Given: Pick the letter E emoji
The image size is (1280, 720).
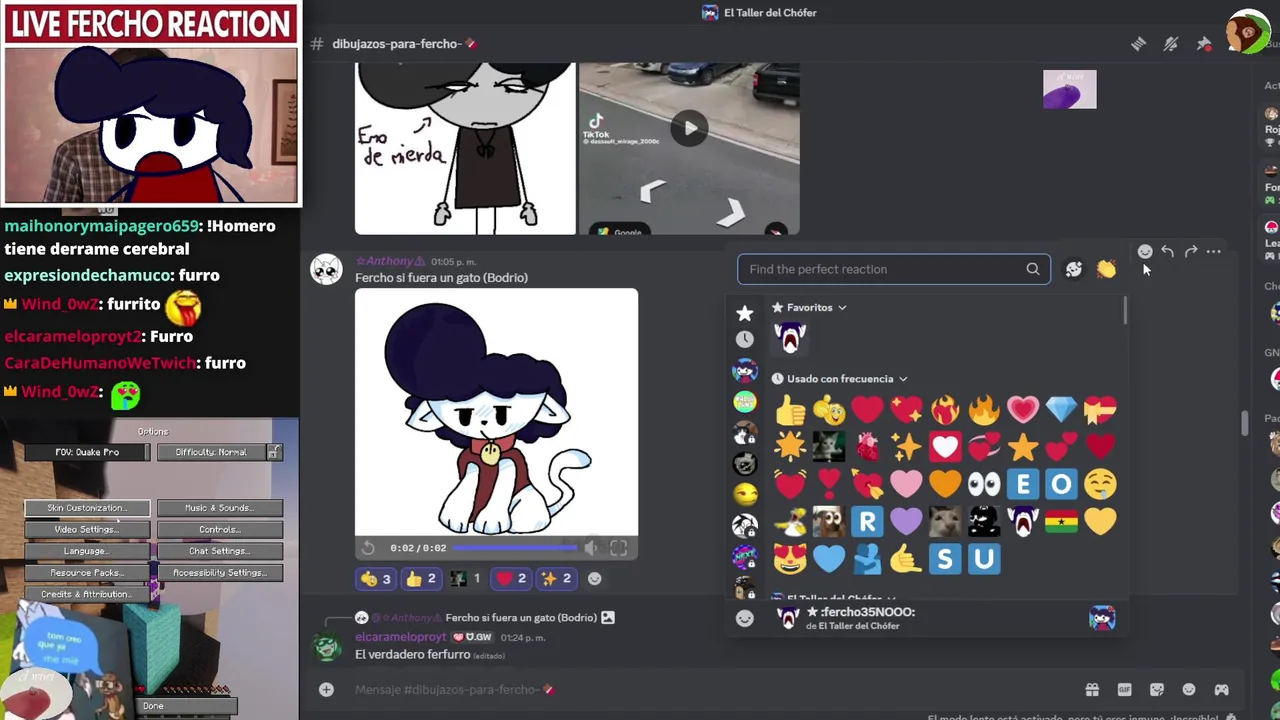Looking at the screenshot, I should coord(1023,485).
